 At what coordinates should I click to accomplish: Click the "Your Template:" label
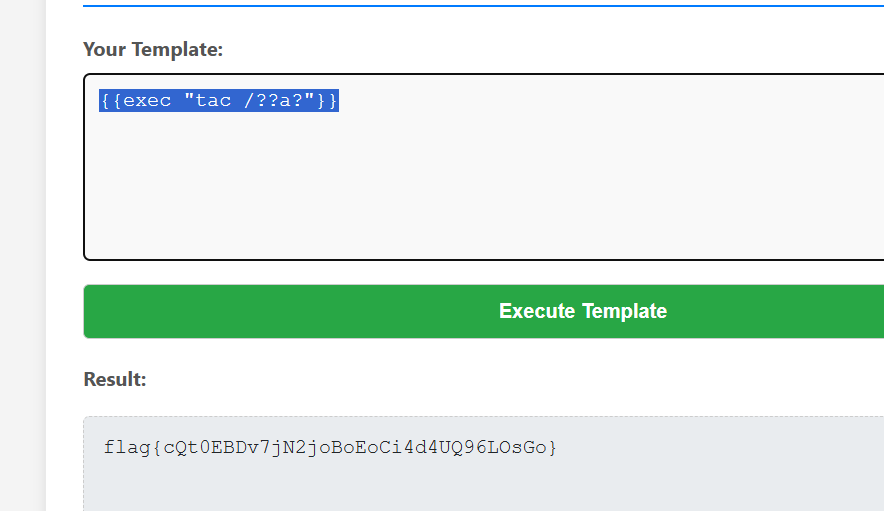[153, 49]
